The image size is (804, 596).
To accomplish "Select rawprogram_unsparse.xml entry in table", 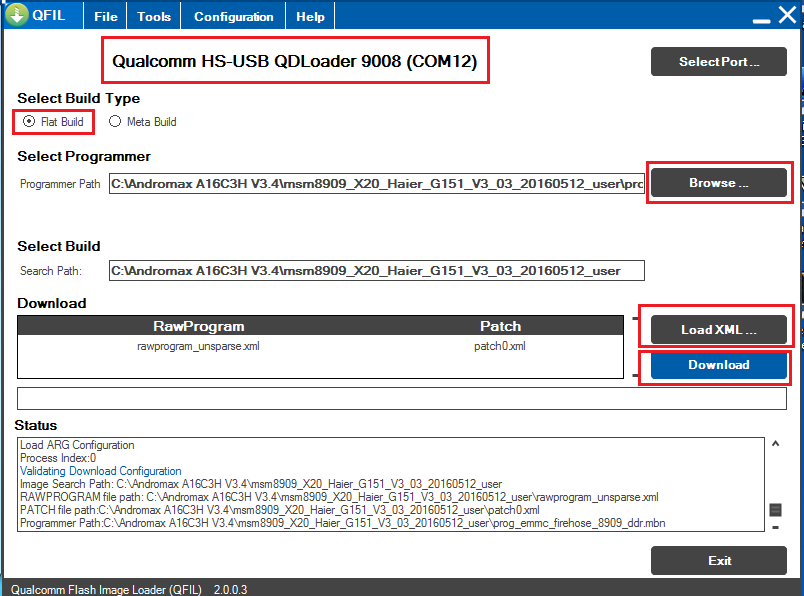I will [x=198, y=346].
